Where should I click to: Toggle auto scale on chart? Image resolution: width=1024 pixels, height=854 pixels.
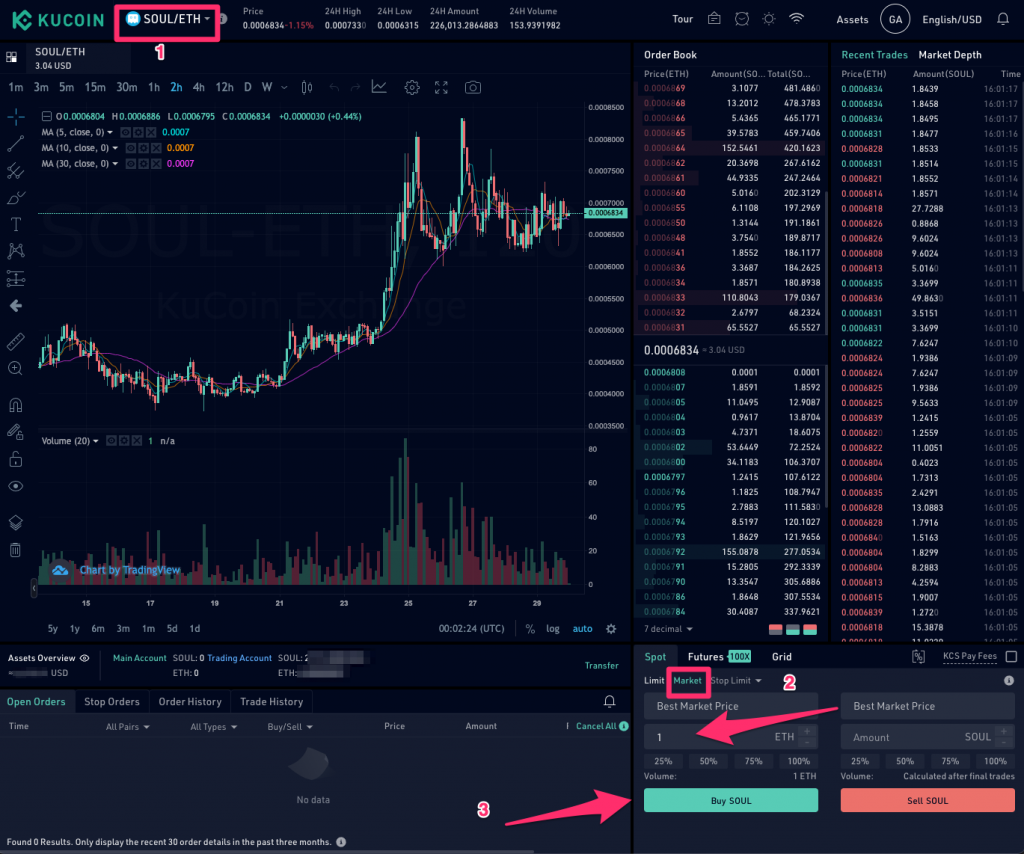[583, 629]
